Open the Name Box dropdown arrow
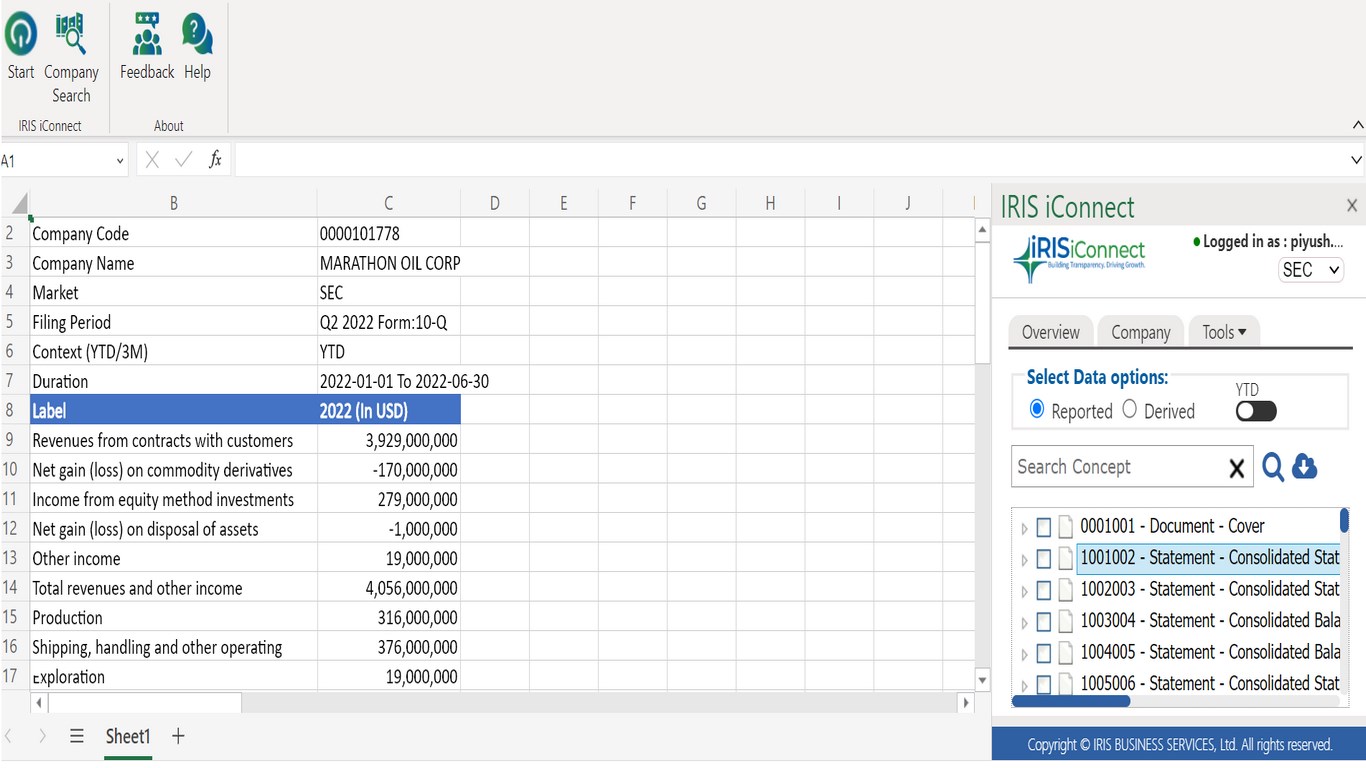This screenshot has width=1366, height=768. 120,161
